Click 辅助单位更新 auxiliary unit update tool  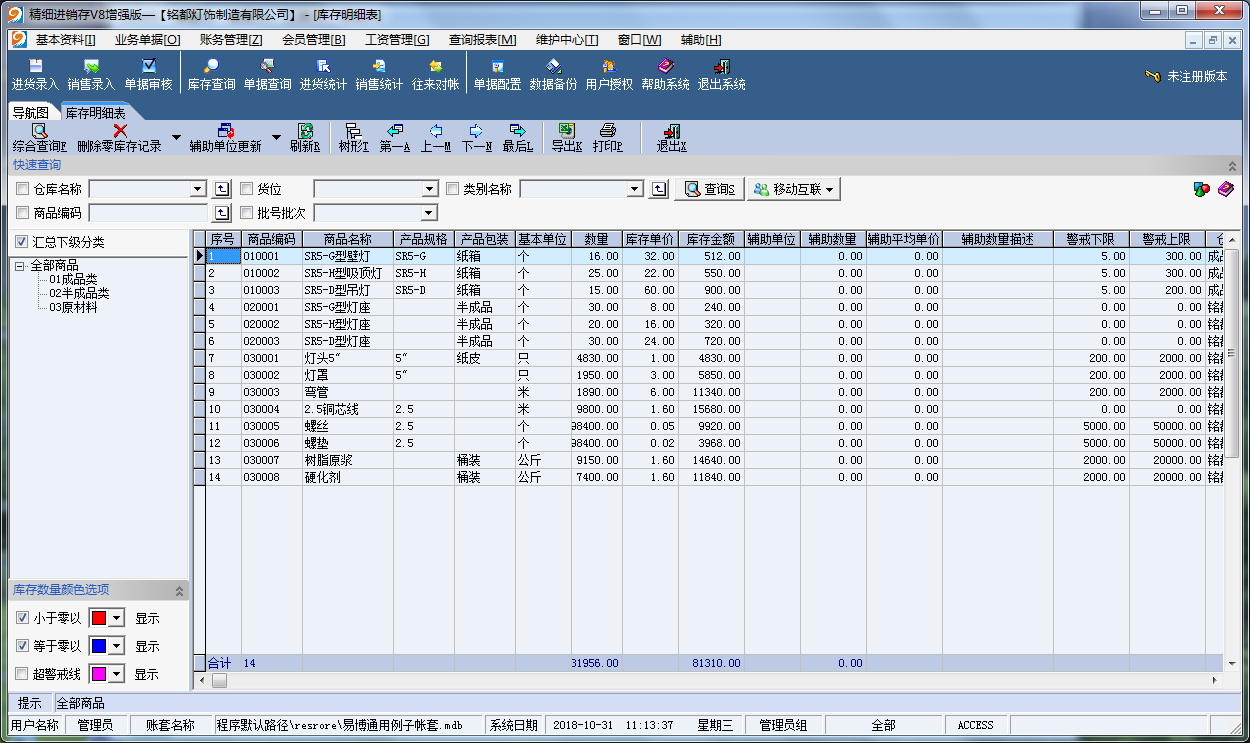point(226,138)
